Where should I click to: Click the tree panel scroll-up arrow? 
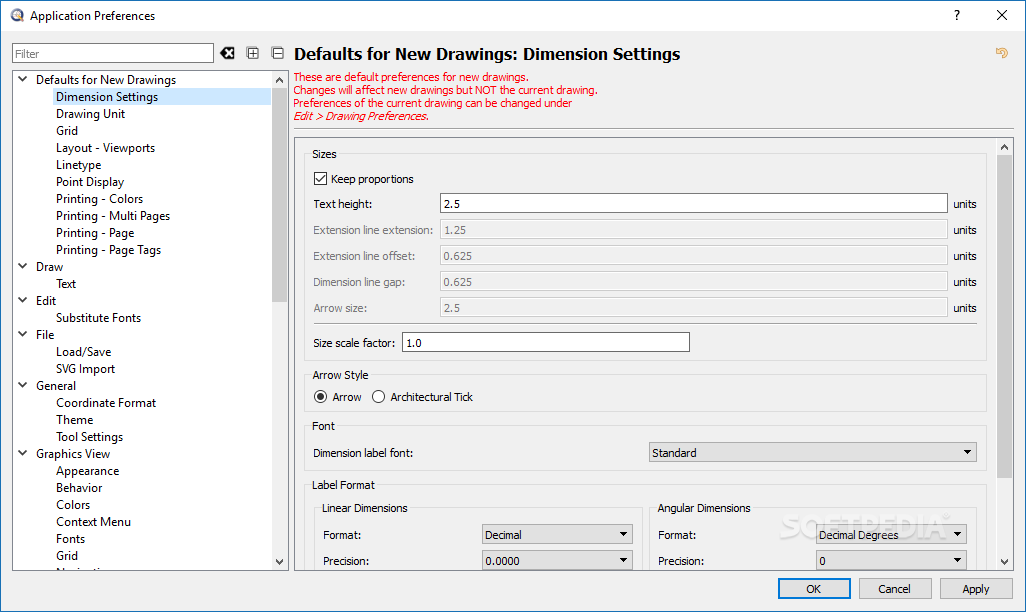[279, 80]
